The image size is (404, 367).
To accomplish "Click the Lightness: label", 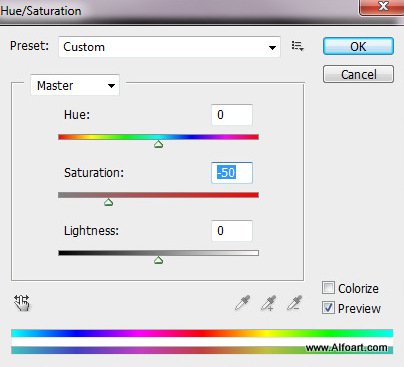I will pyautogui.click(x=91, y=231).
